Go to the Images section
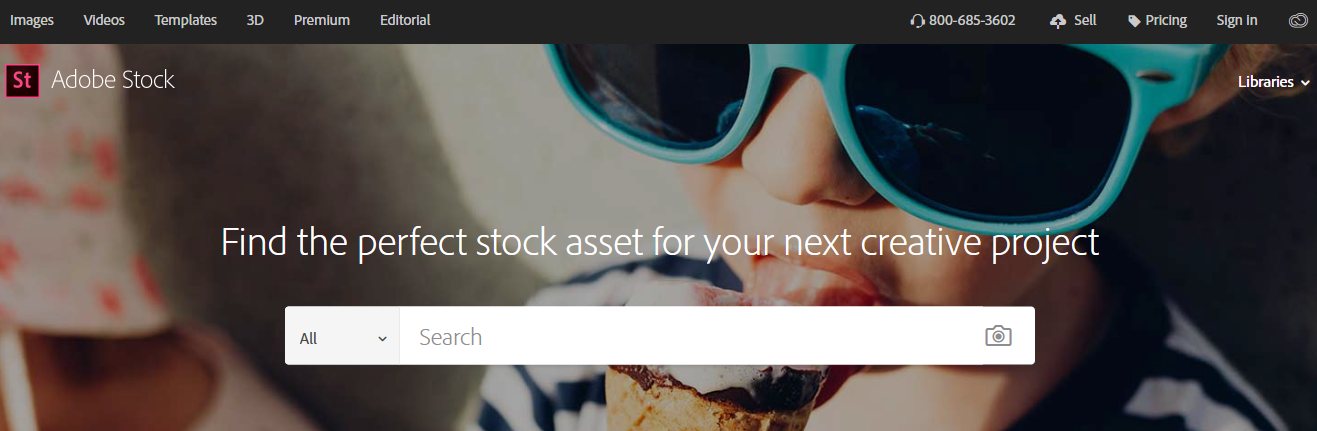1317x431 pixels. (32, 20)
